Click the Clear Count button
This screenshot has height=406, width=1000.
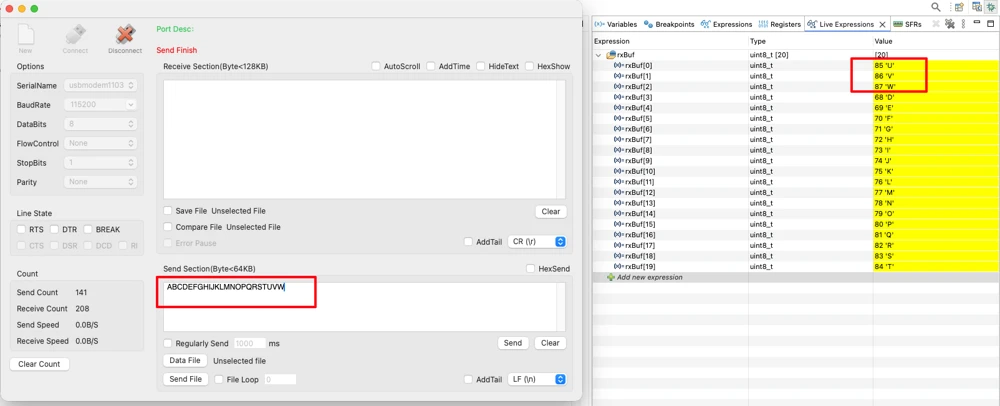click(x=40, y=364)
